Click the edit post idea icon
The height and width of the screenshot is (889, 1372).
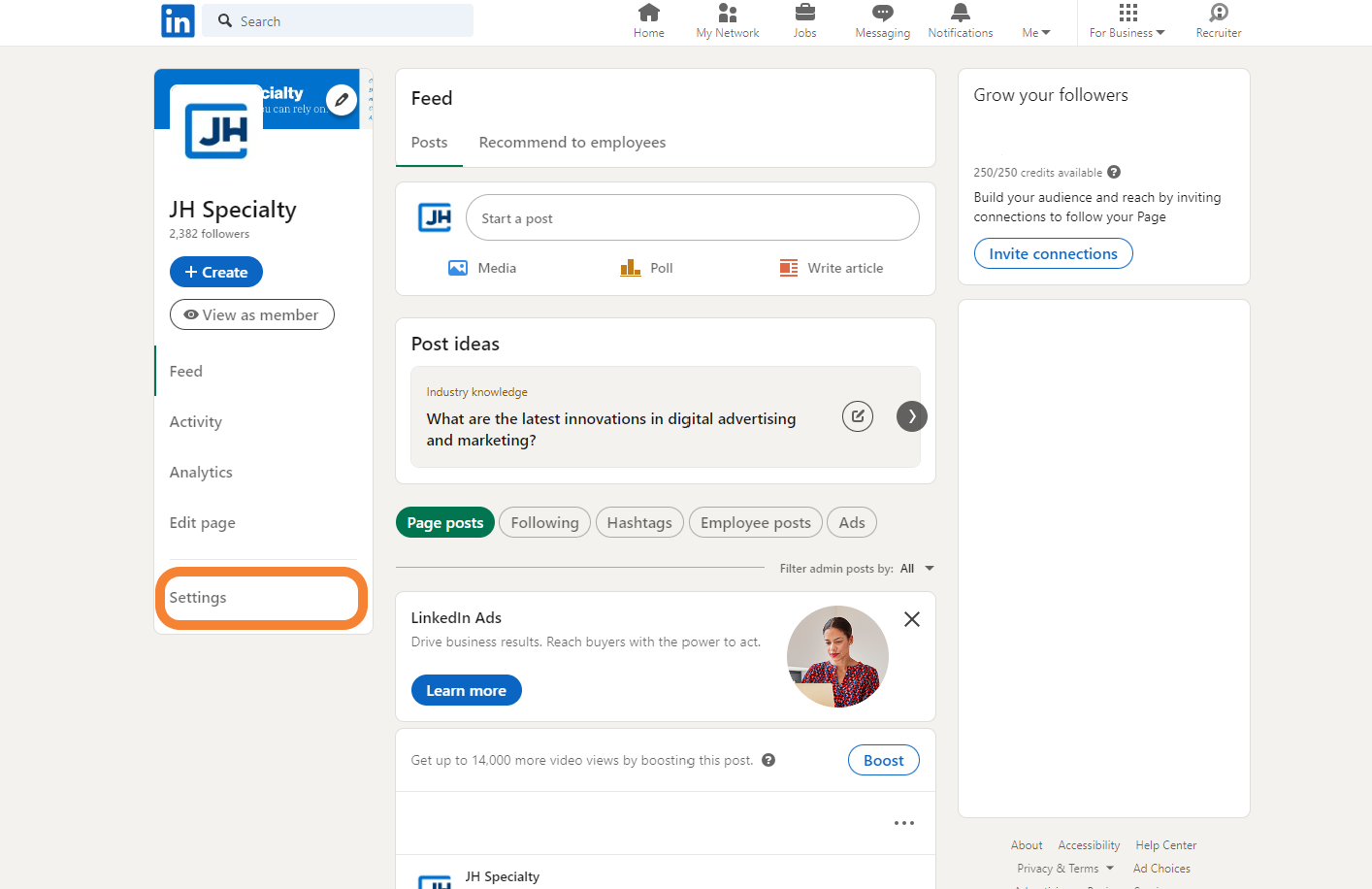click(x=858, y=416)
